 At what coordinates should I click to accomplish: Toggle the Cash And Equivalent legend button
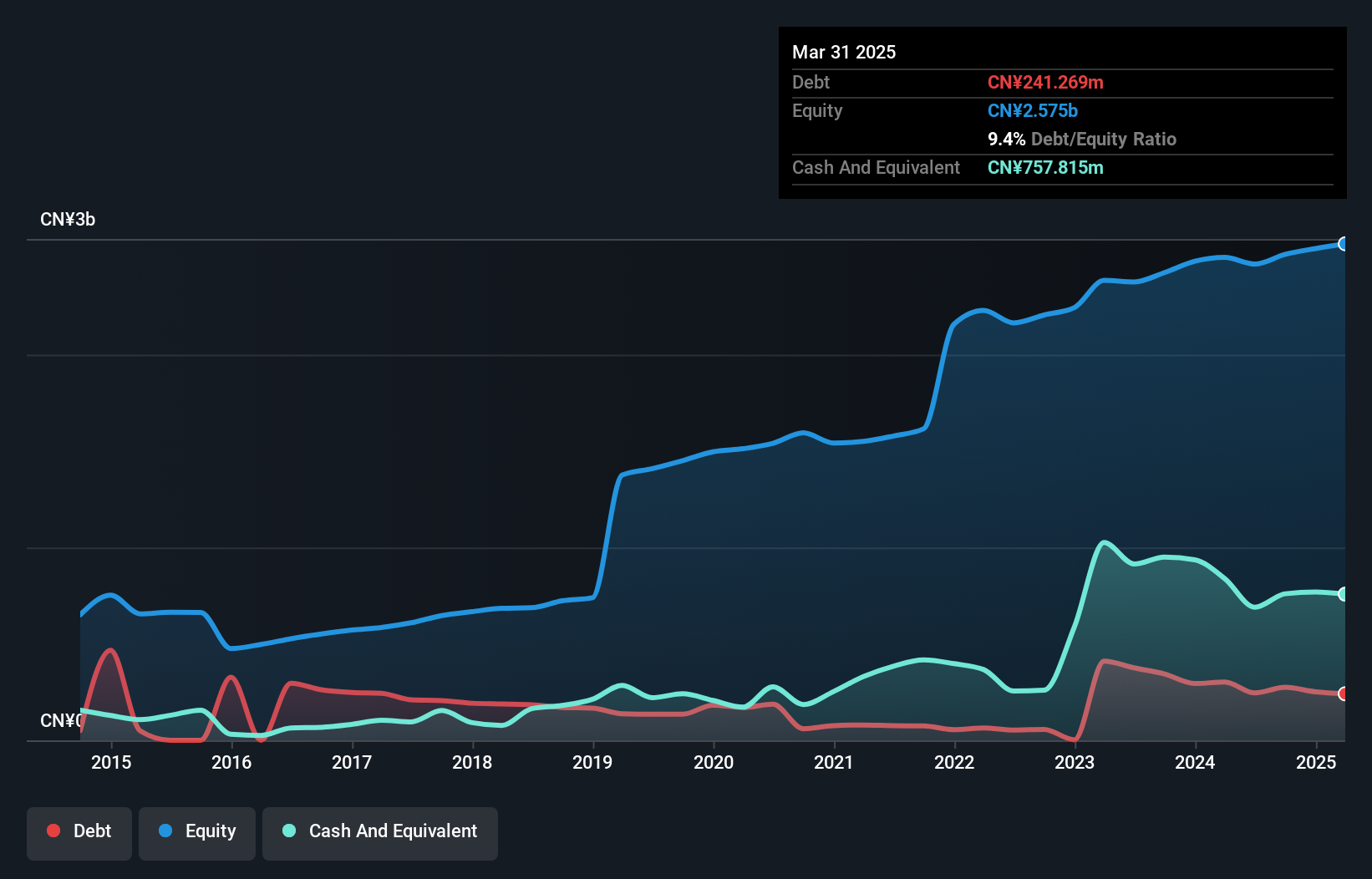380,833
